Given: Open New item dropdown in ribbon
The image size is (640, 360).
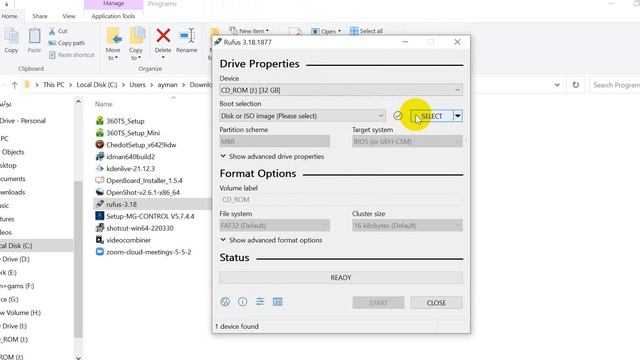Looking at the screenshot, I should (x=249, y=31).
